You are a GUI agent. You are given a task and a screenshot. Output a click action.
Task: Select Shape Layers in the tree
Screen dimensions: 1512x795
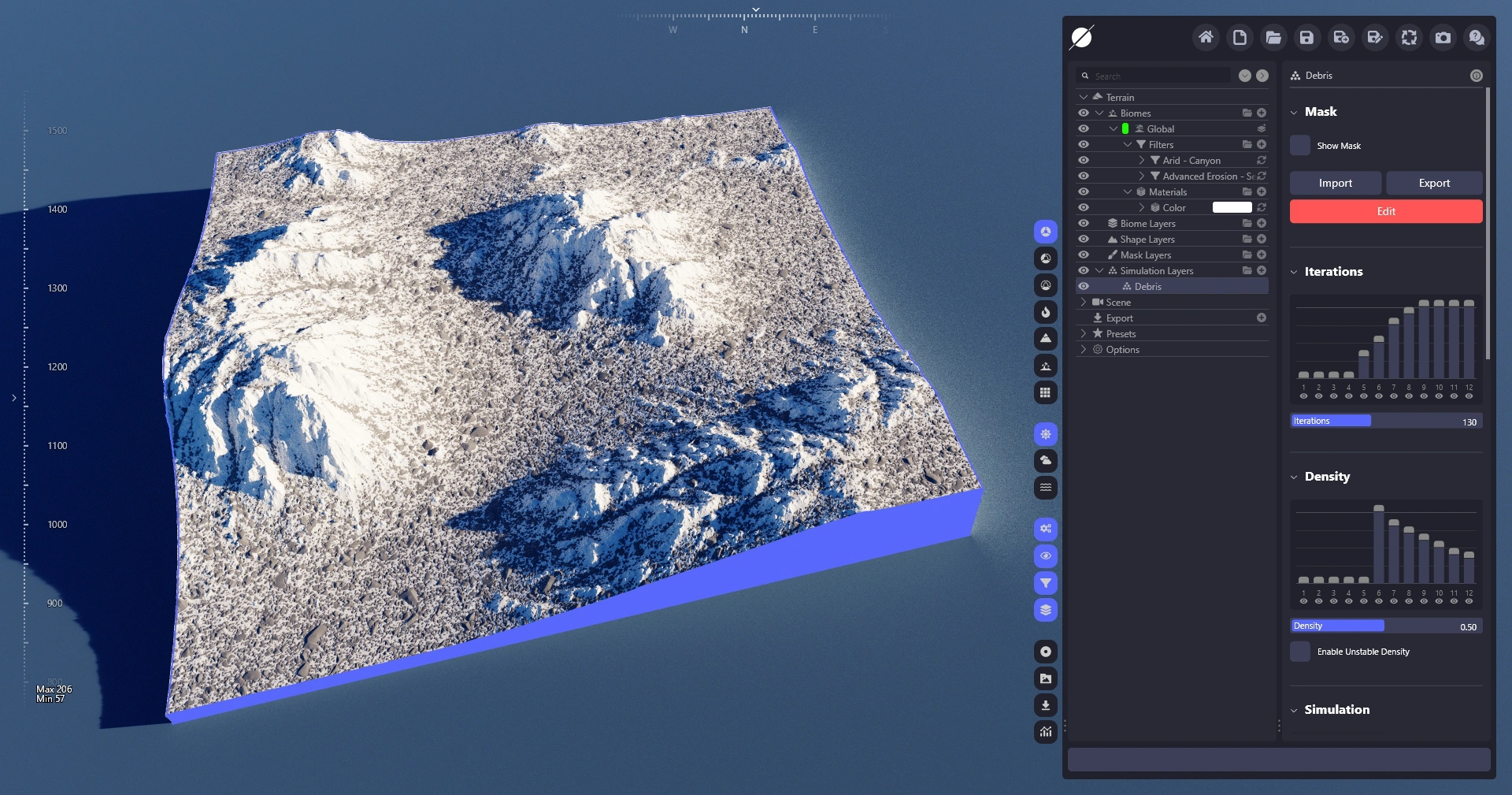(1147, 240)
